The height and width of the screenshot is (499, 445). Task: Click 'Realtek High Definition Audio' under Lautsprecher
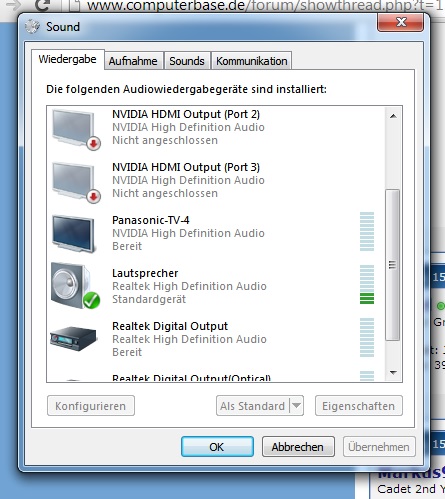189,286
